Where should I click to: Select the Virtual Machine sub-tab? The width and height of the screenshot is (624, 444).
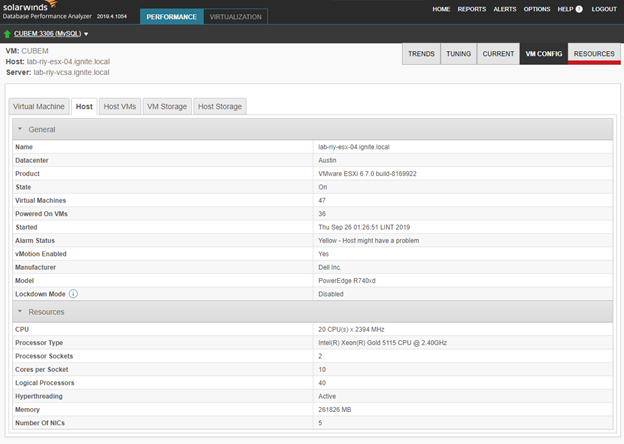click(39, 107)
